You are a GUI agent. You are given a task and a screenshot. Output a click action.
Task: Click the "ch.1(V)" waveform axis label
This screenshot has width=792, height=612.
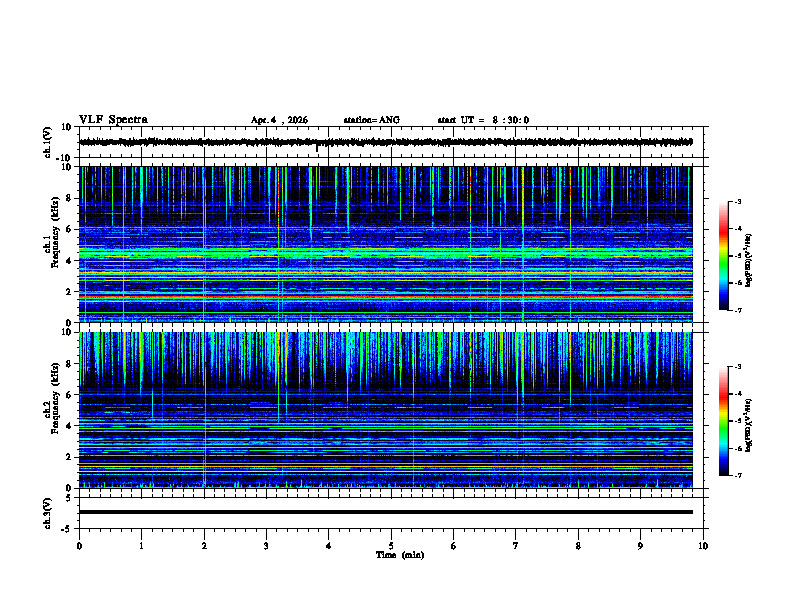48,142
